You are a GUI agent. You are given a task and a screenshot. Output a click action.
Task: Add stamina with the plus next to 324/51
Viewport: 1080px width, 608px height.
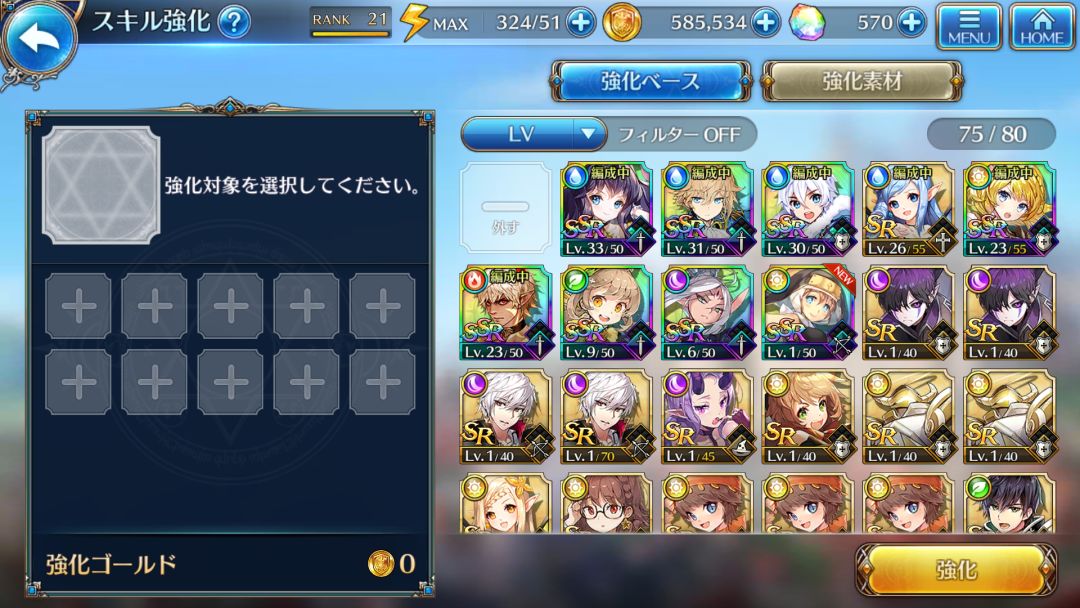pyautogui.click(x=581, y=23)
